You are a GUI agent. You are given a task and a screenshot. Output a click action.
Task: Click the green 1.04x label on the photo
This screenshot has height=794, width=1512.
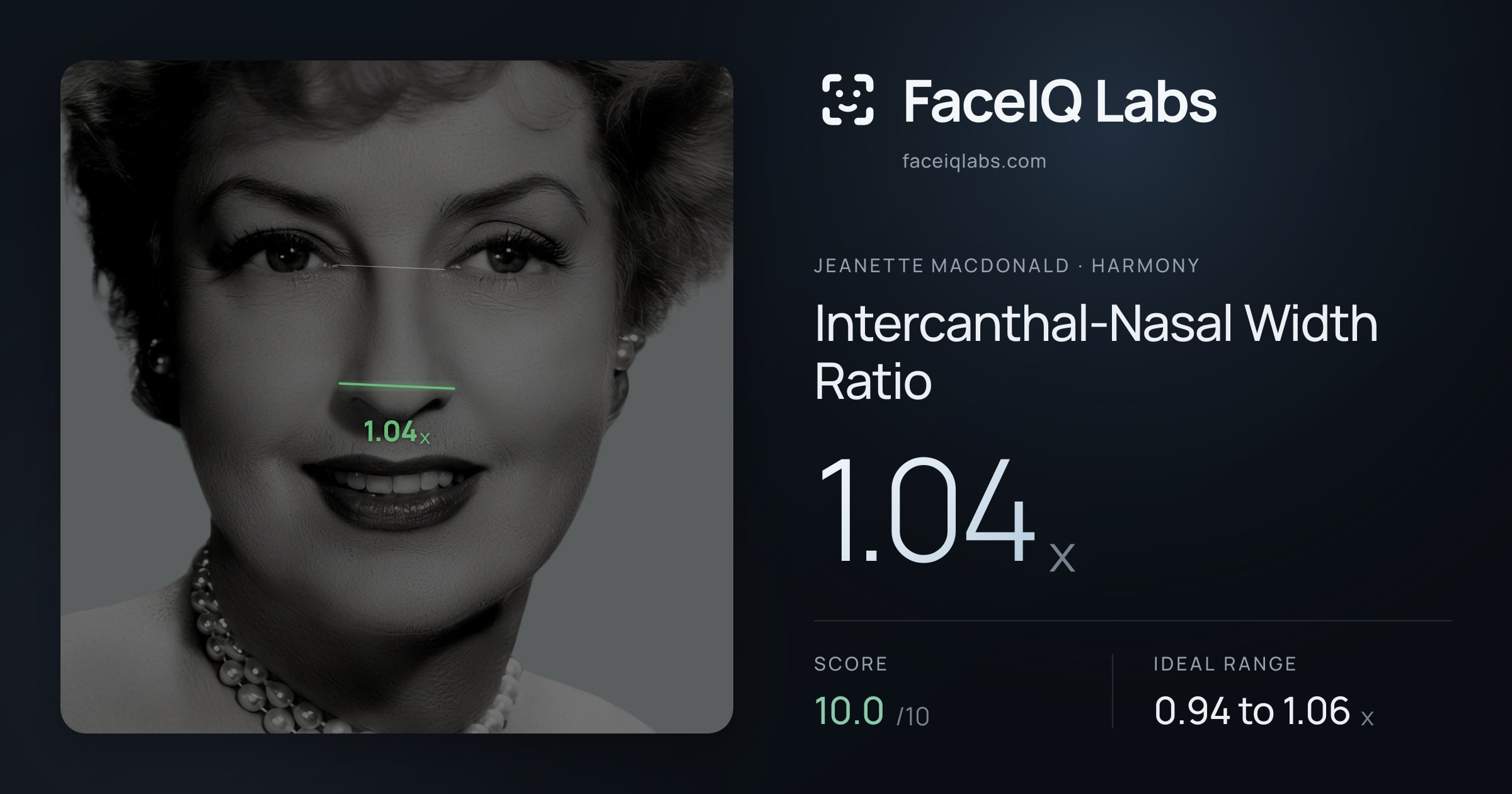[397, 432]
